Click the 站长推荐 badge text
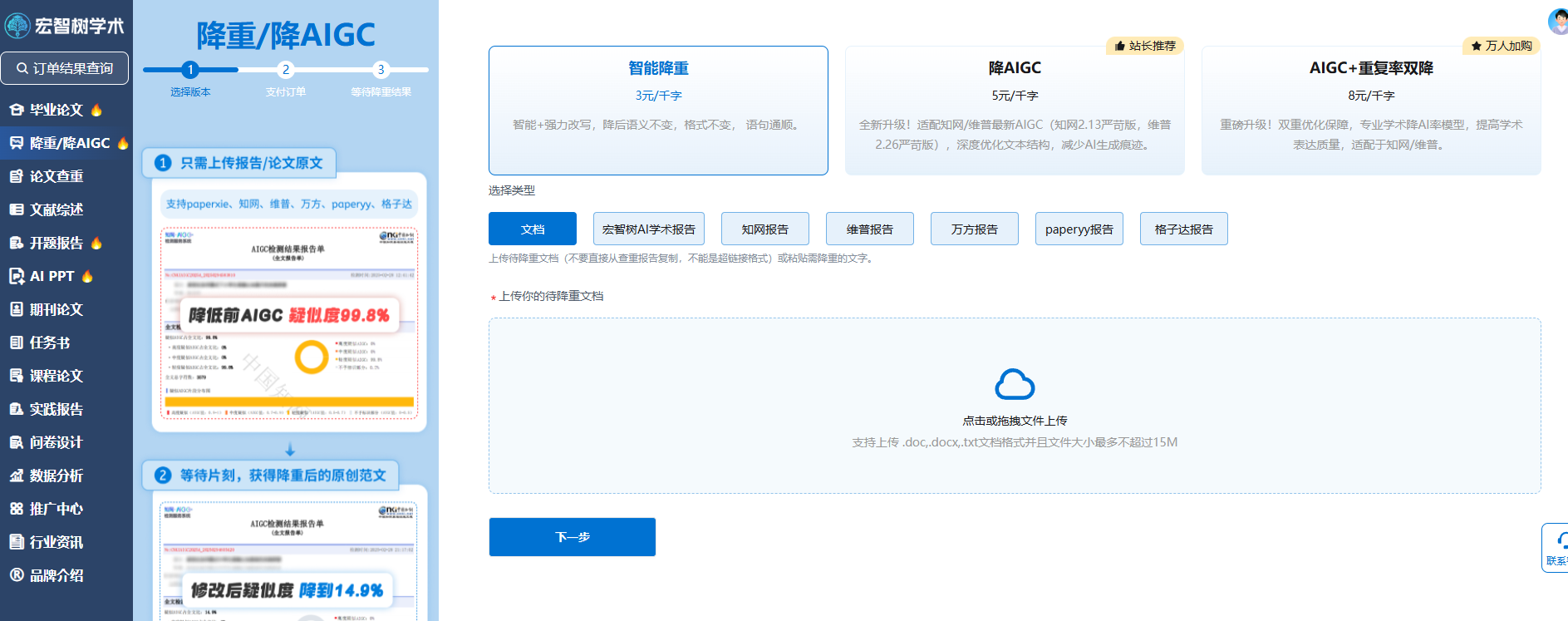 pyautogui.click(x=1152, y=46)
